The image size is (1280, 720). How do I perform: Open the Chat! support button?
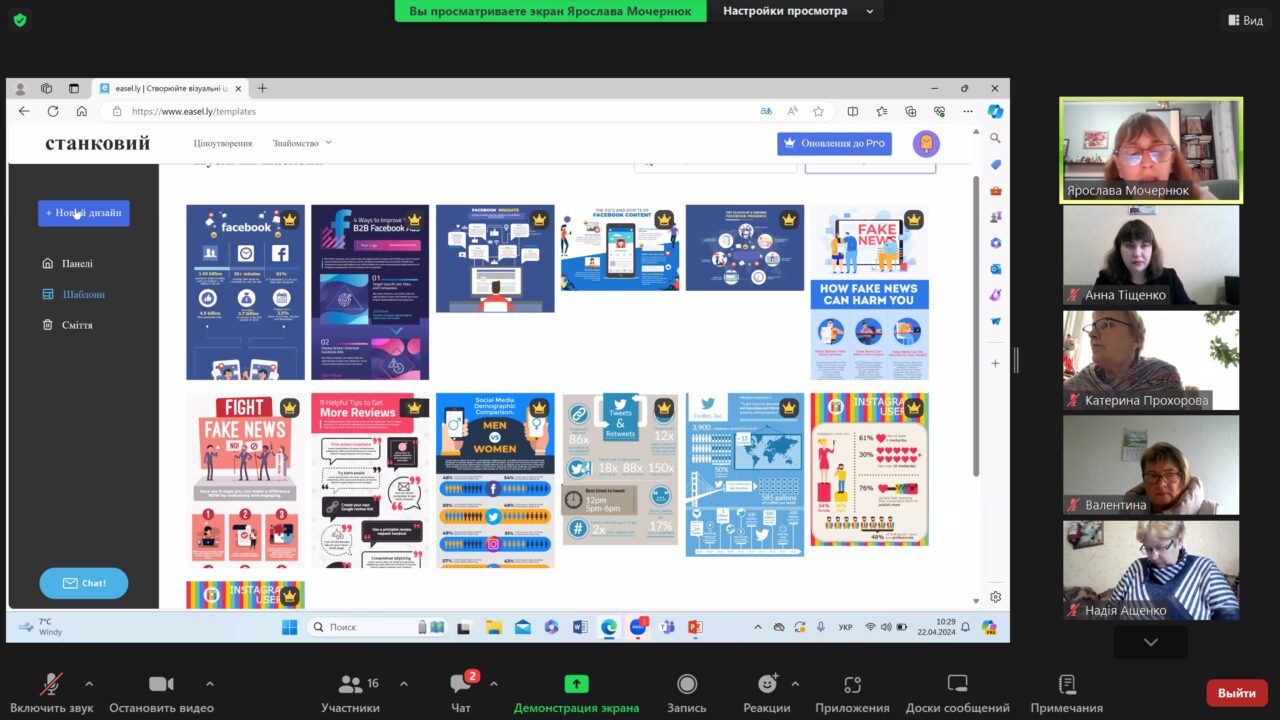coord(84,583)
